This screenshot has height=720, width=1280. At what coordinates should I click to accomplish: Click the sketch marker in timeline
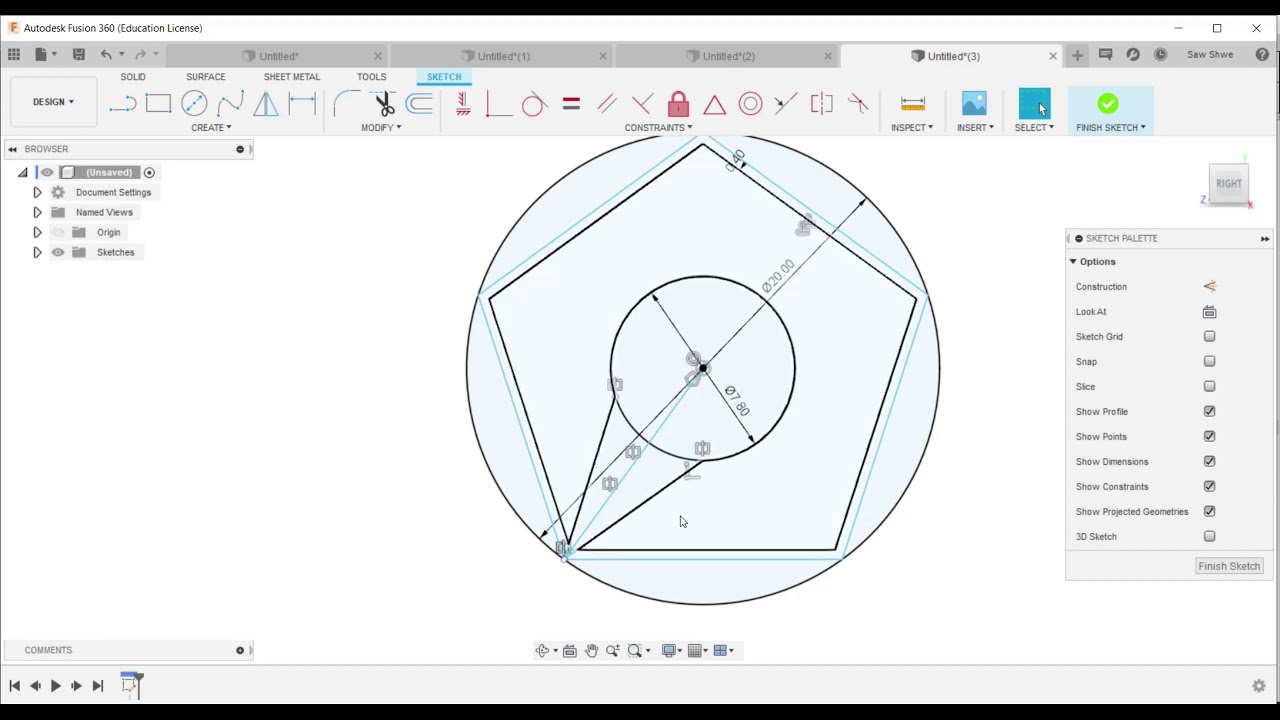130,684
